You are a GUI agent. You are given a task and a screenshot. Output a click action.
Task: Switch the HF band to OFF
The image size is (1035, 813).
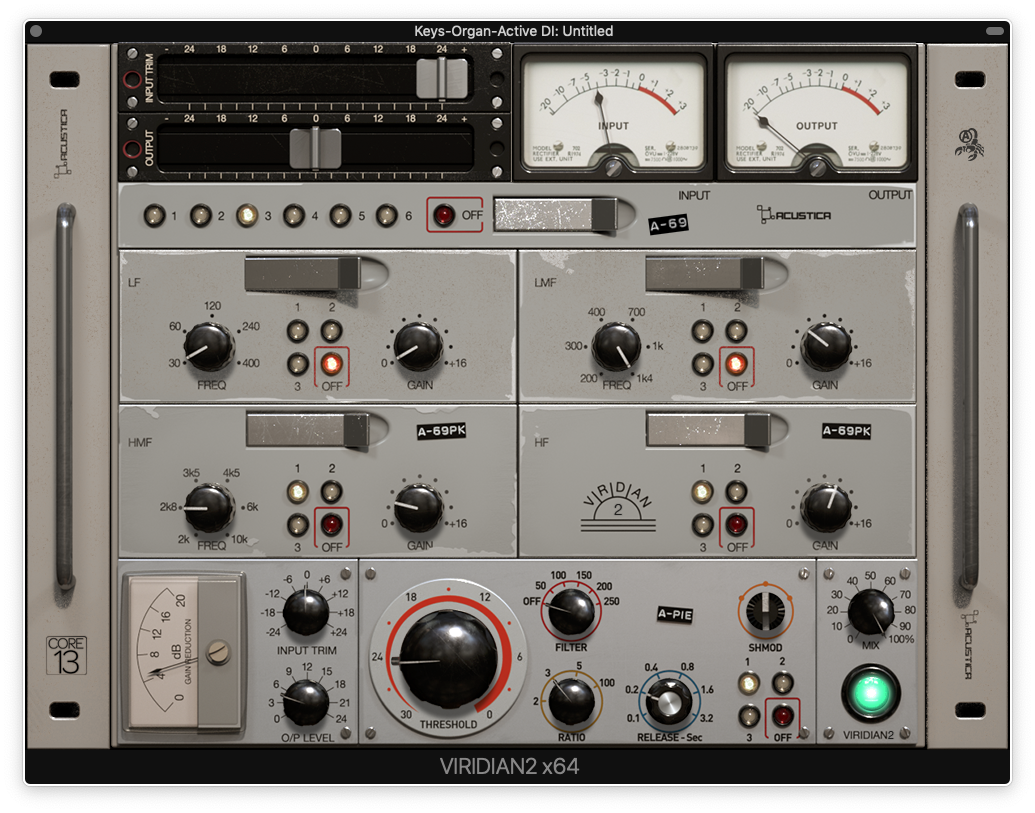(736, 525)
